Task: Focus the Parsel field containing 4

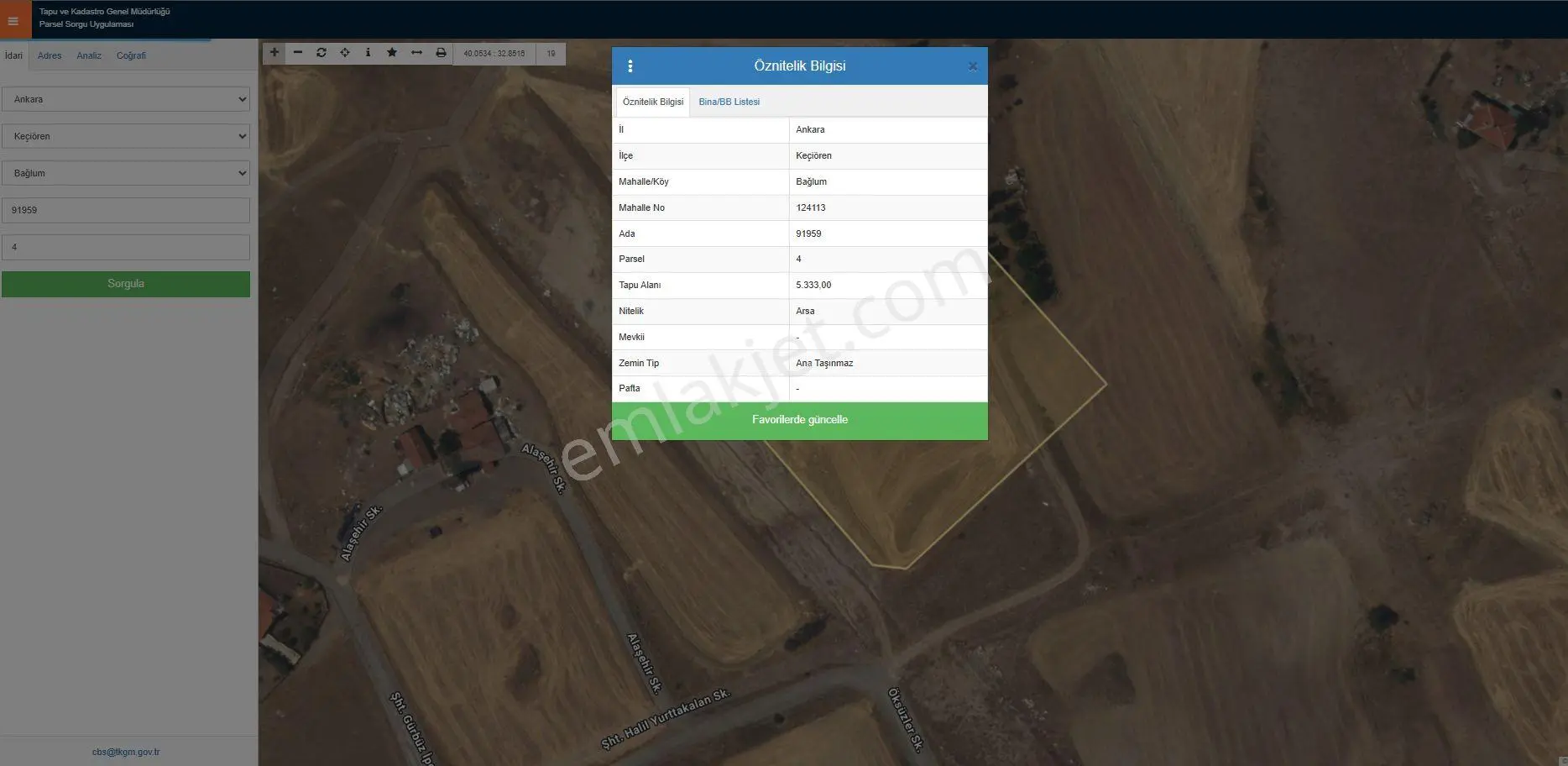Action: (126, 247)
